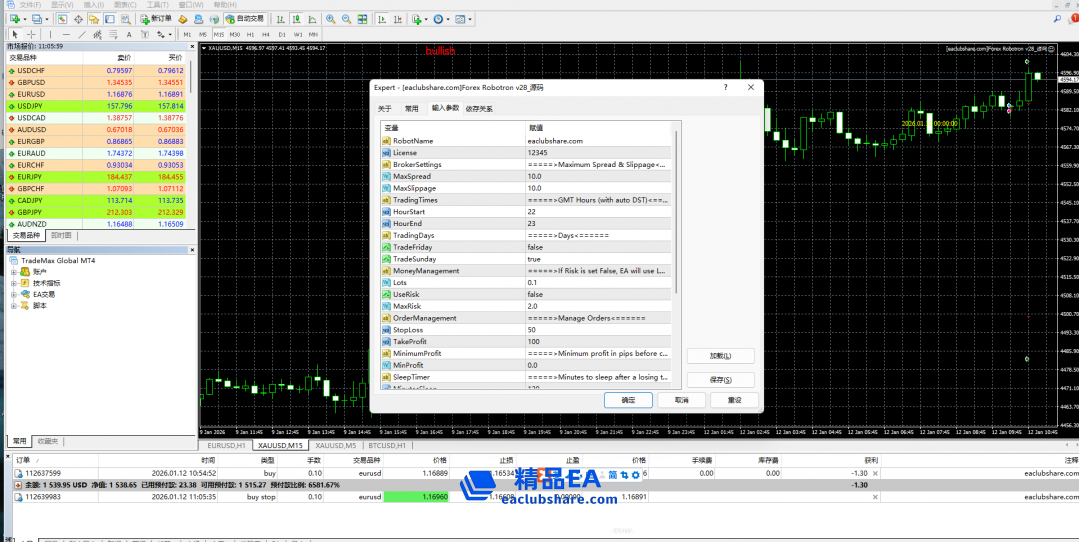Expand the 账户 (Accounts) tree node
This screenshot has height=542, width=1079.
pyautogui.click(x=15, y=272)
